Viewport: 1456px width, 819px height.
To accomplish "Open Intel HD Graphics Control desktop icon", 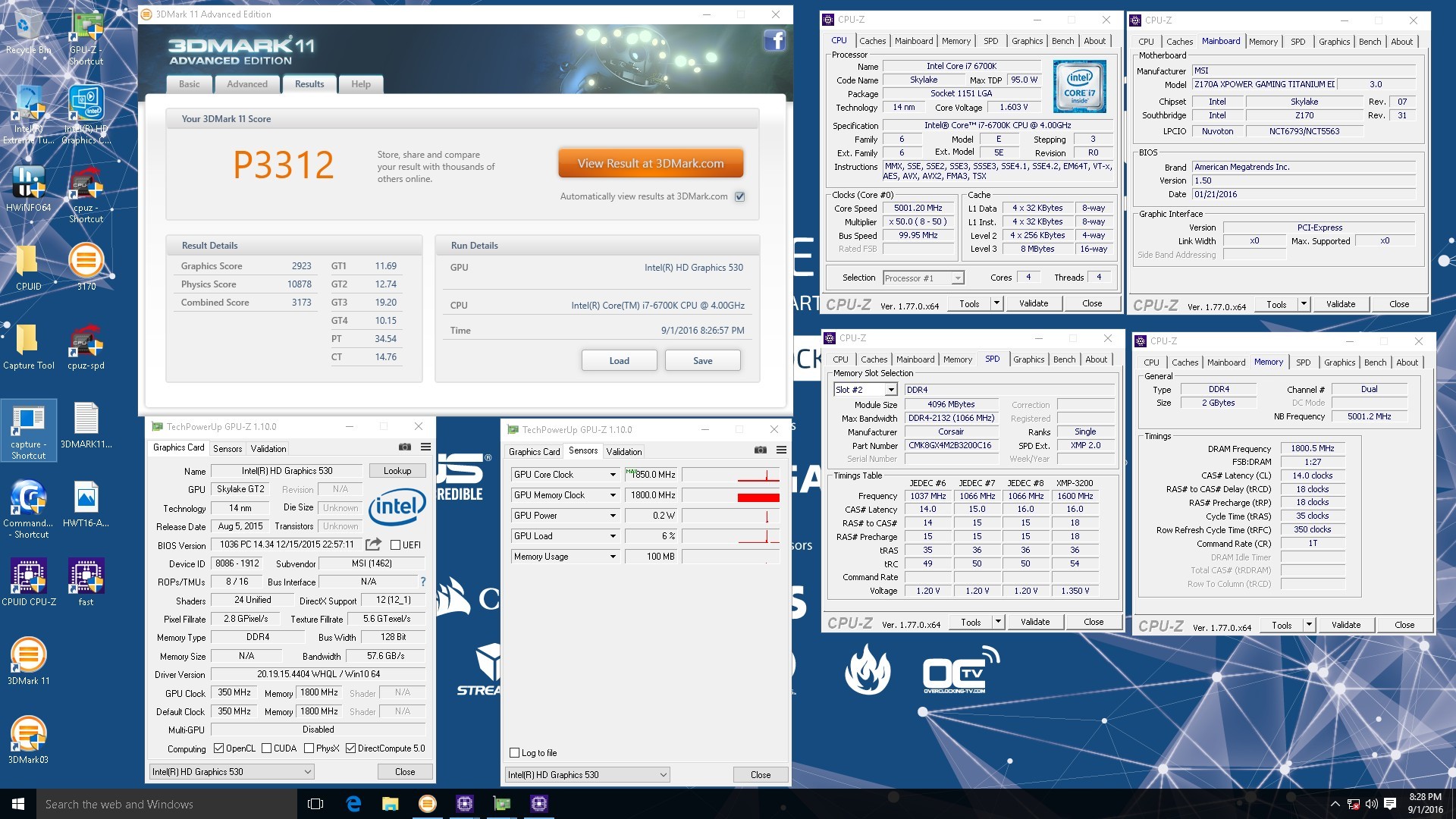I will 86,115.
